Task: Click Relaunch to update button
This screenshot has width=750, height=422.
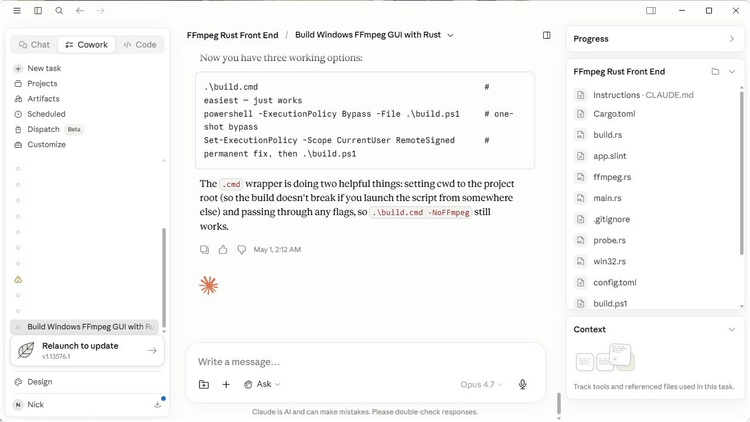Action: [87, 351]
